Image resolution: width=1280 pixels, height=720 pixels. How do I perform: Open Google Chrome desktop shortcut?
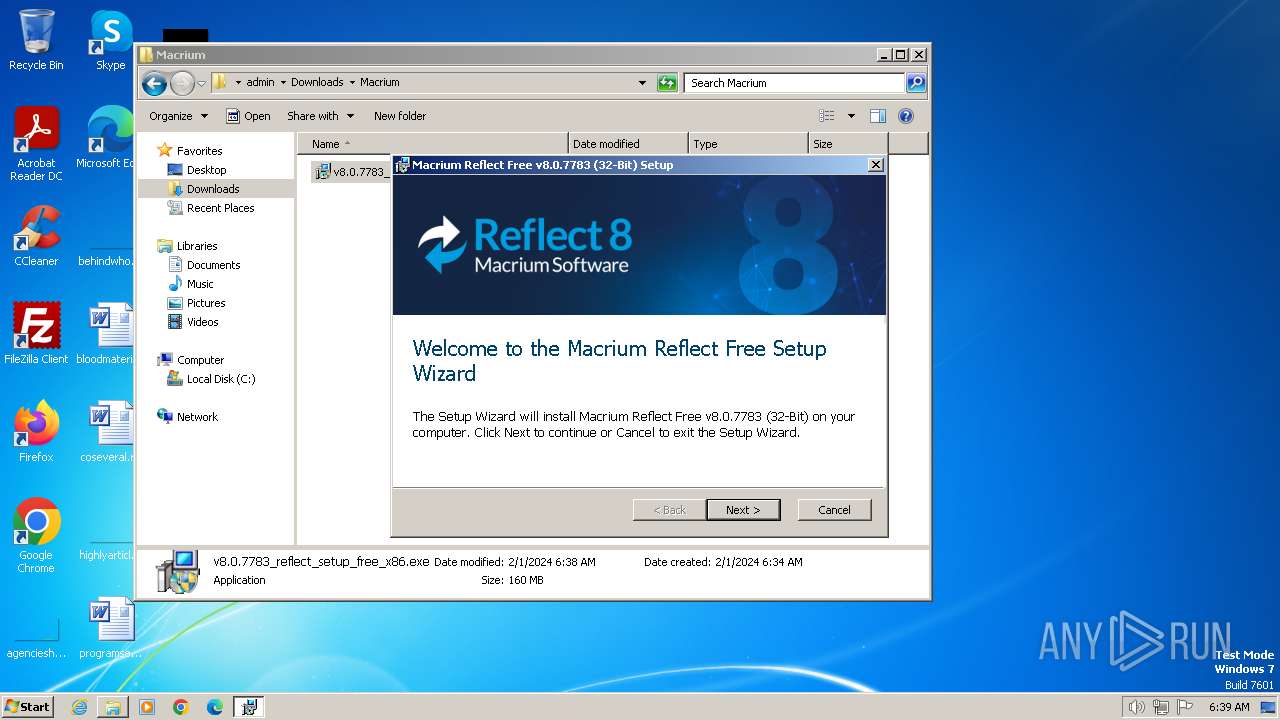[x=36, y=536]
